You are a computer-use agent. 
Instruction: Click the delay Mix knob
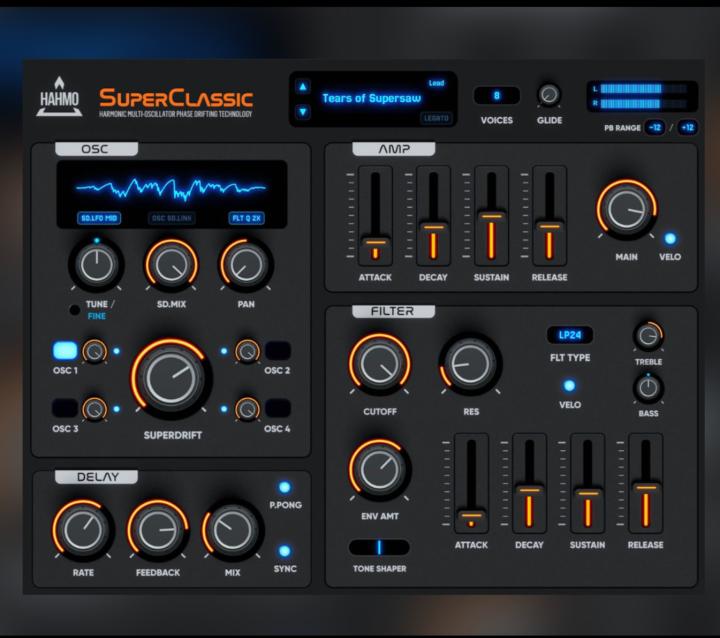232,530
